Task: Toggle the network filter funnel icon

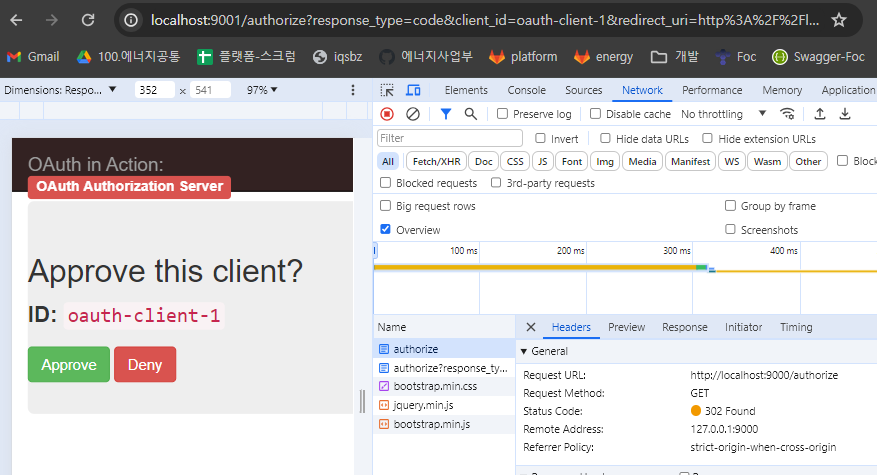Action: click(446, 114)
